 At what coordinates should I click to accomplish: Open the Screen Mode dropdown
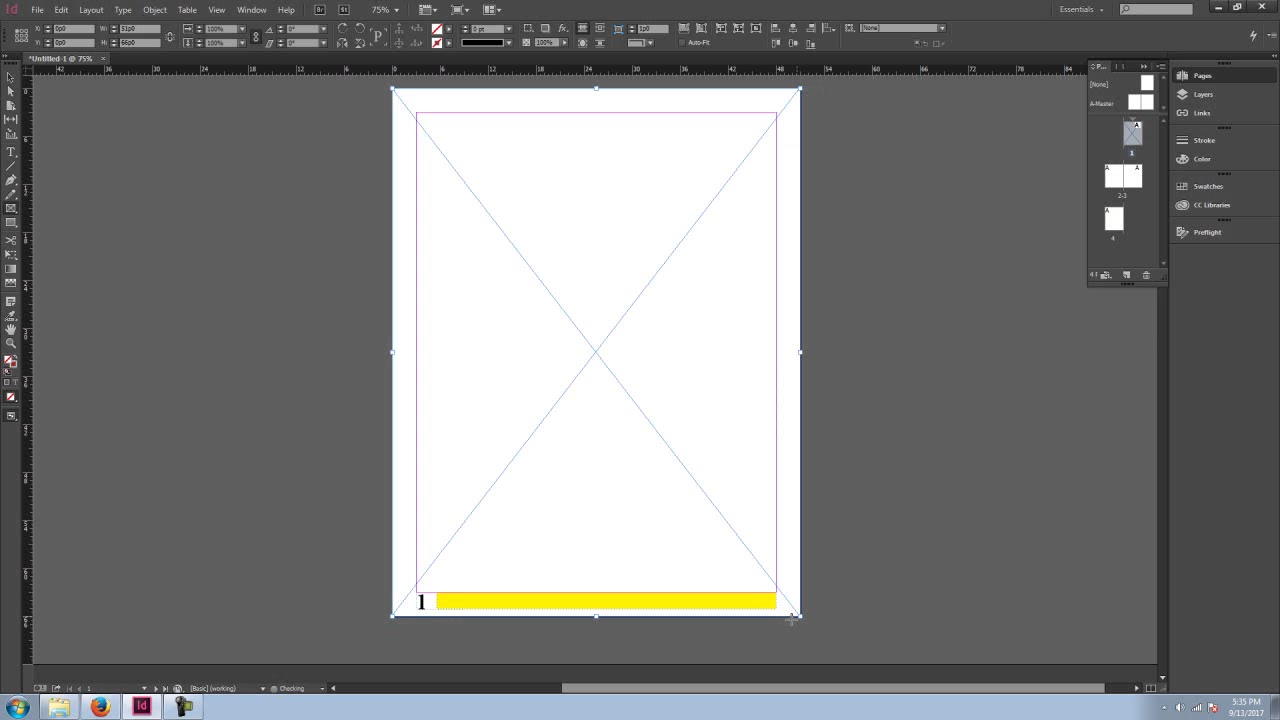click(x=460, y=10)
